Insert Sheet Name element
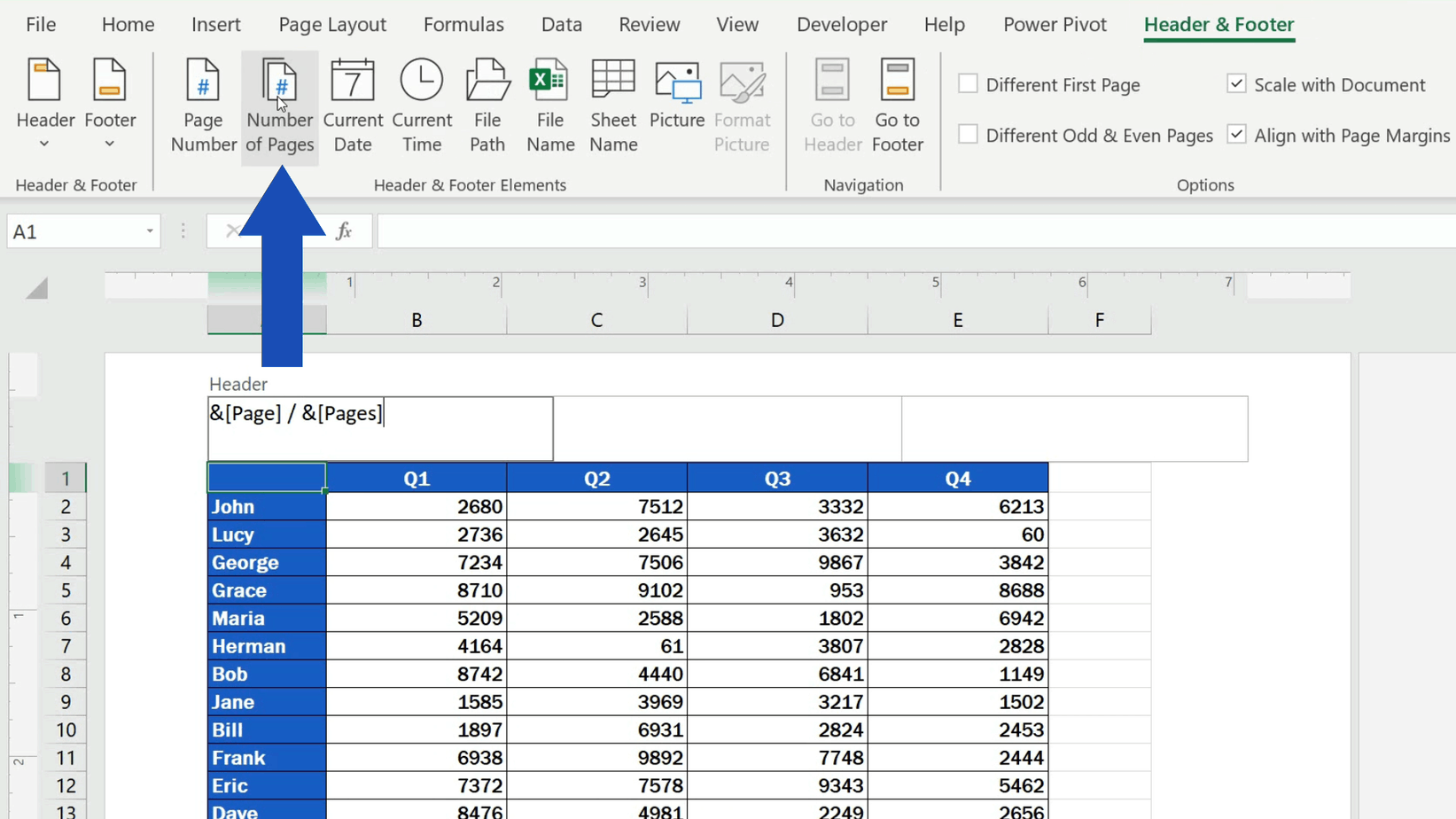 613,106
